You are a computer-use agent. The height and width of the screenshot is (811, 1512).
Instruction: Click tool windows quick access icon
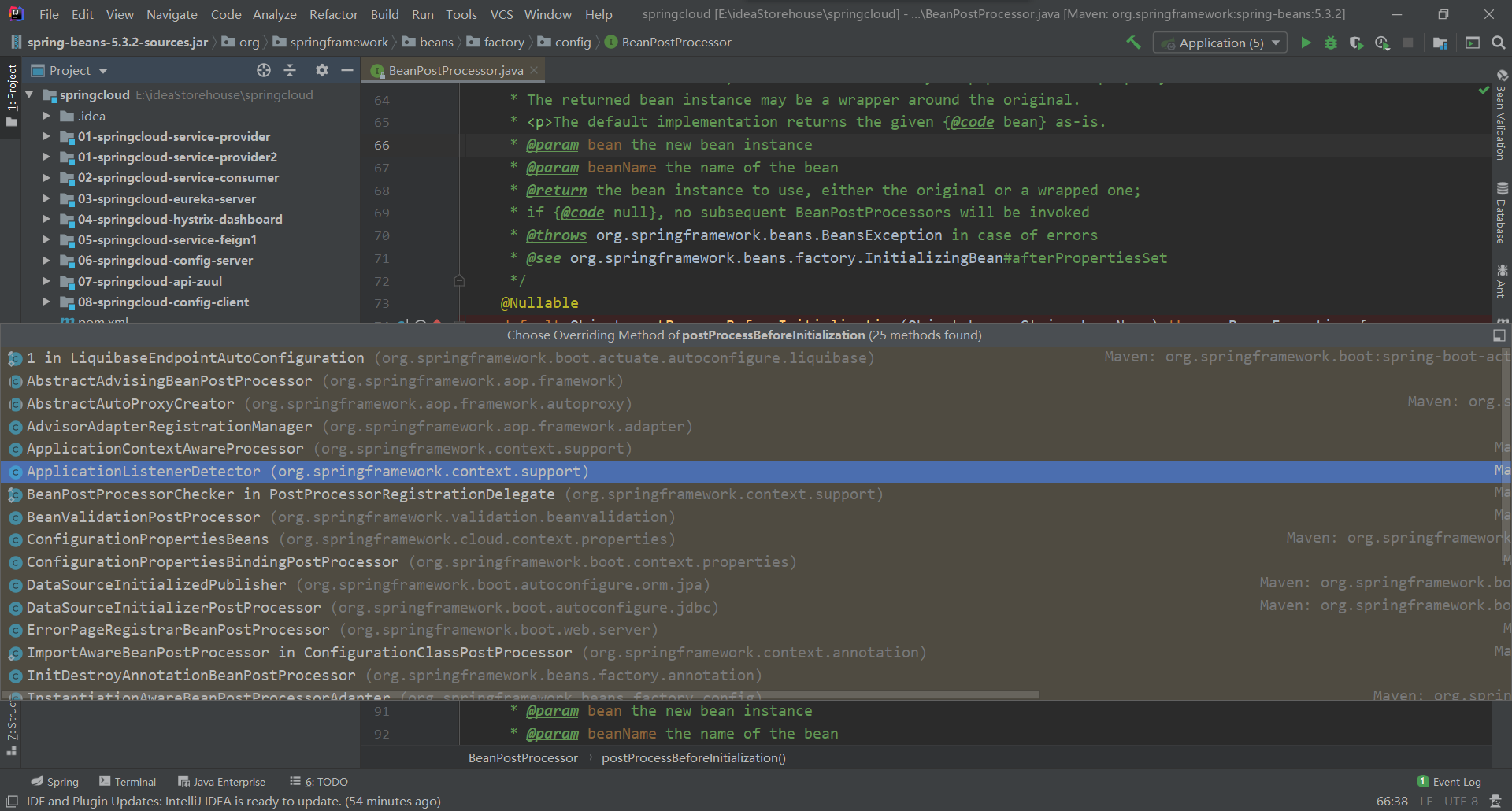(x=12, y=801)
